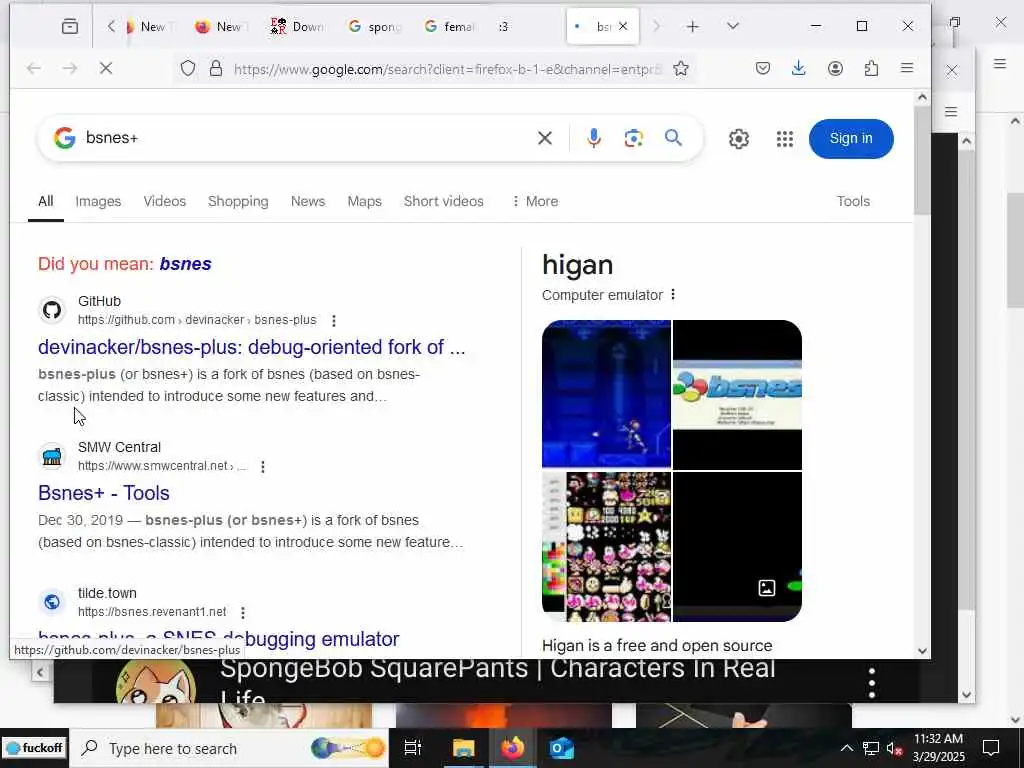This screenshot has height=768, width=1024.
Task: Select the Short videos tab
Action: click(443, 201)
